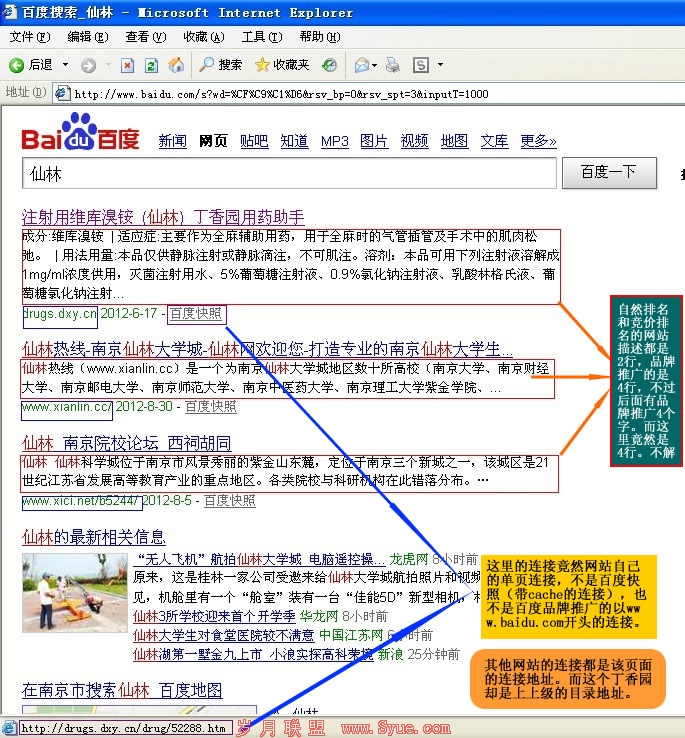Expand the dropdown arrow beside S icon
685x738 pixels.
(x=440, y=64)
